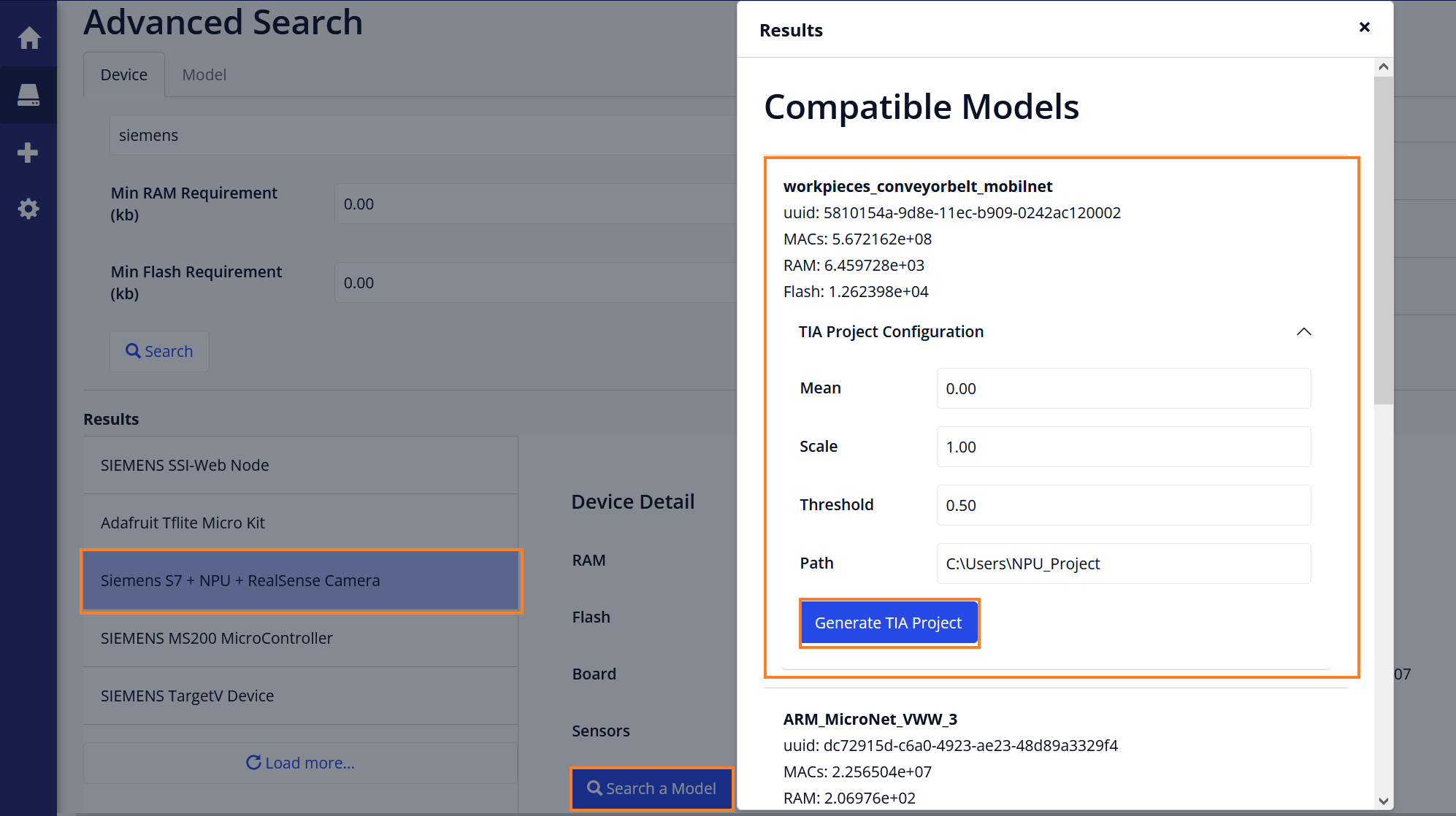The height and width of the screenshot is (816, 1456).
Task: Click the Search a Model button
Action: 651,788
